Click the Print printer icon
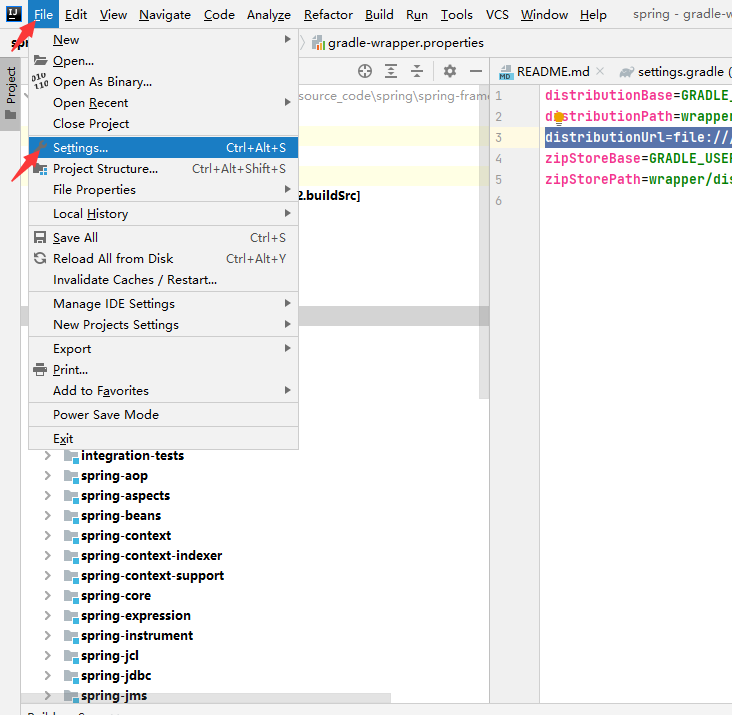The width and height of the screenshot is (732, 715). pyautogui.click(x=40, y=370)
